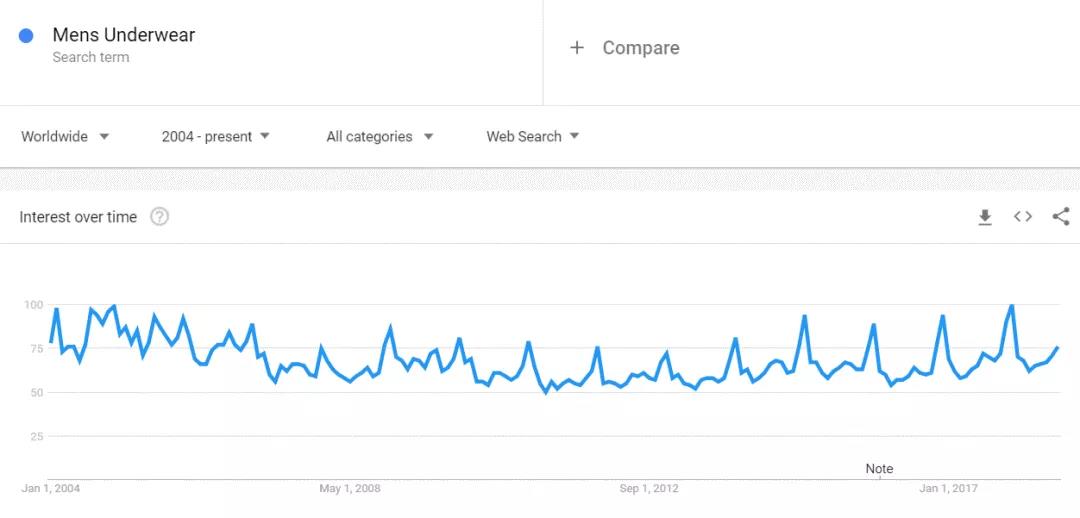Click the Sep 1, 2012 axis label

[649, 489]
